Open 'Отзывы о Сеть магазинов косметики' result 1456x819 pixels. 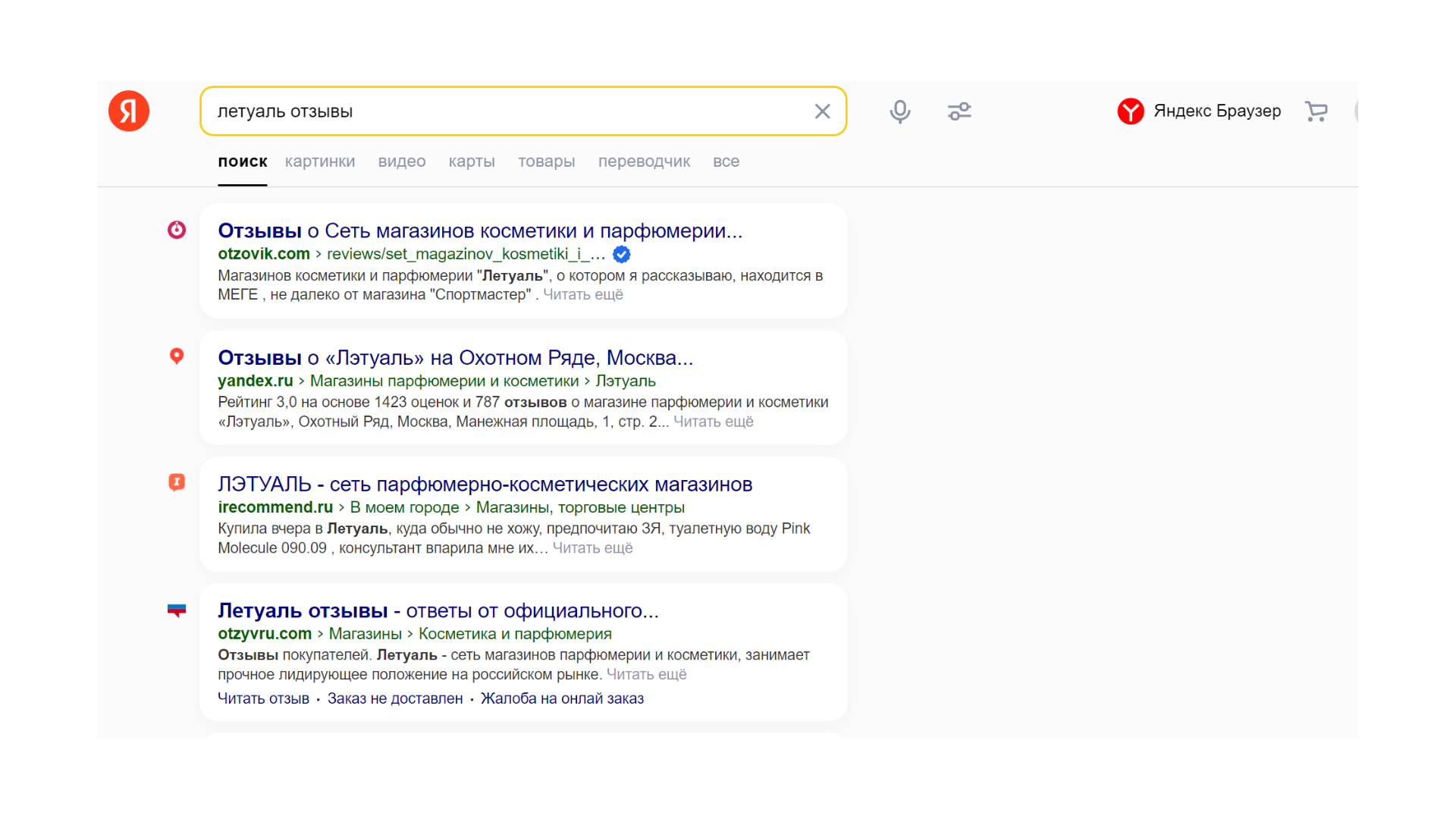point(480,231)
